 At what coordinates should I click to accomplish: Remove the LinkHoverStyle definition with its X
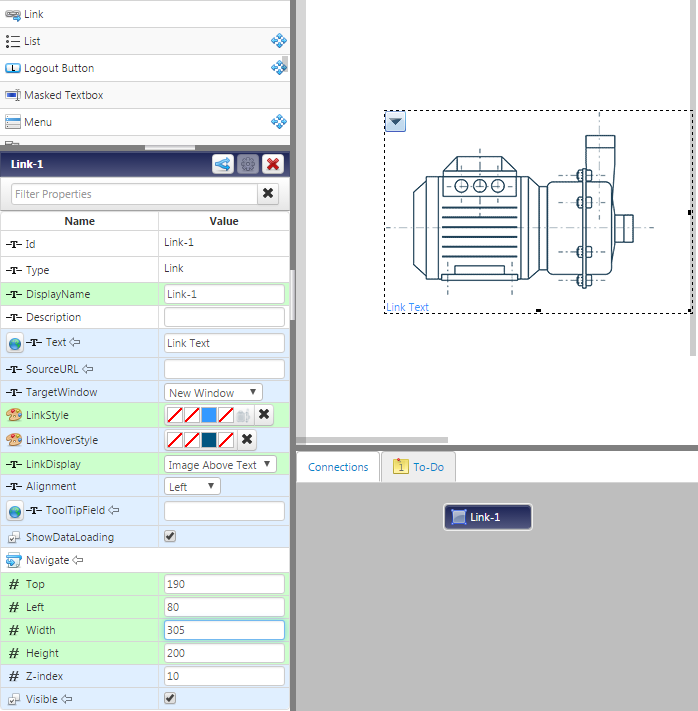[x=247, y=439]
